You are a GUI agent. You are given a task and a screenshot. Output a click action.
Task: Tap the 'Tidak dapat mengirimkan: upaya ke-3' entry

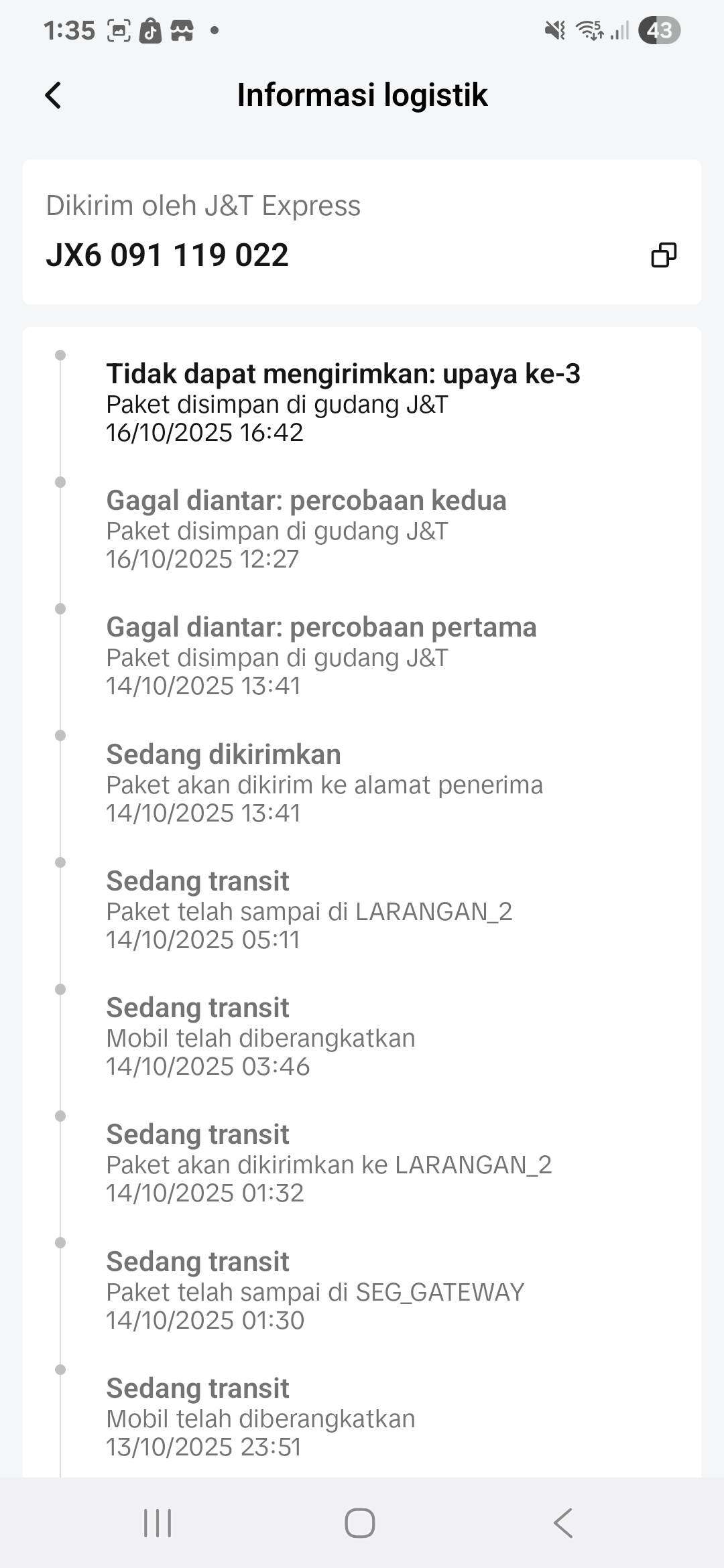pyautogui.click(x=343, y=374)
